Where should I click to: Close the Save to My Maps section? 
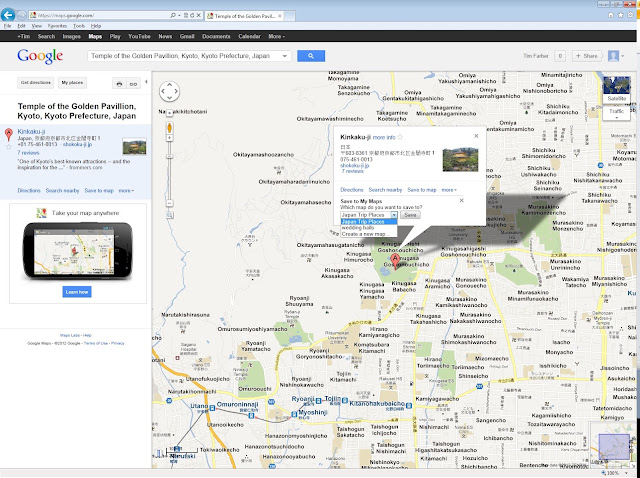[x=462, y=200]
